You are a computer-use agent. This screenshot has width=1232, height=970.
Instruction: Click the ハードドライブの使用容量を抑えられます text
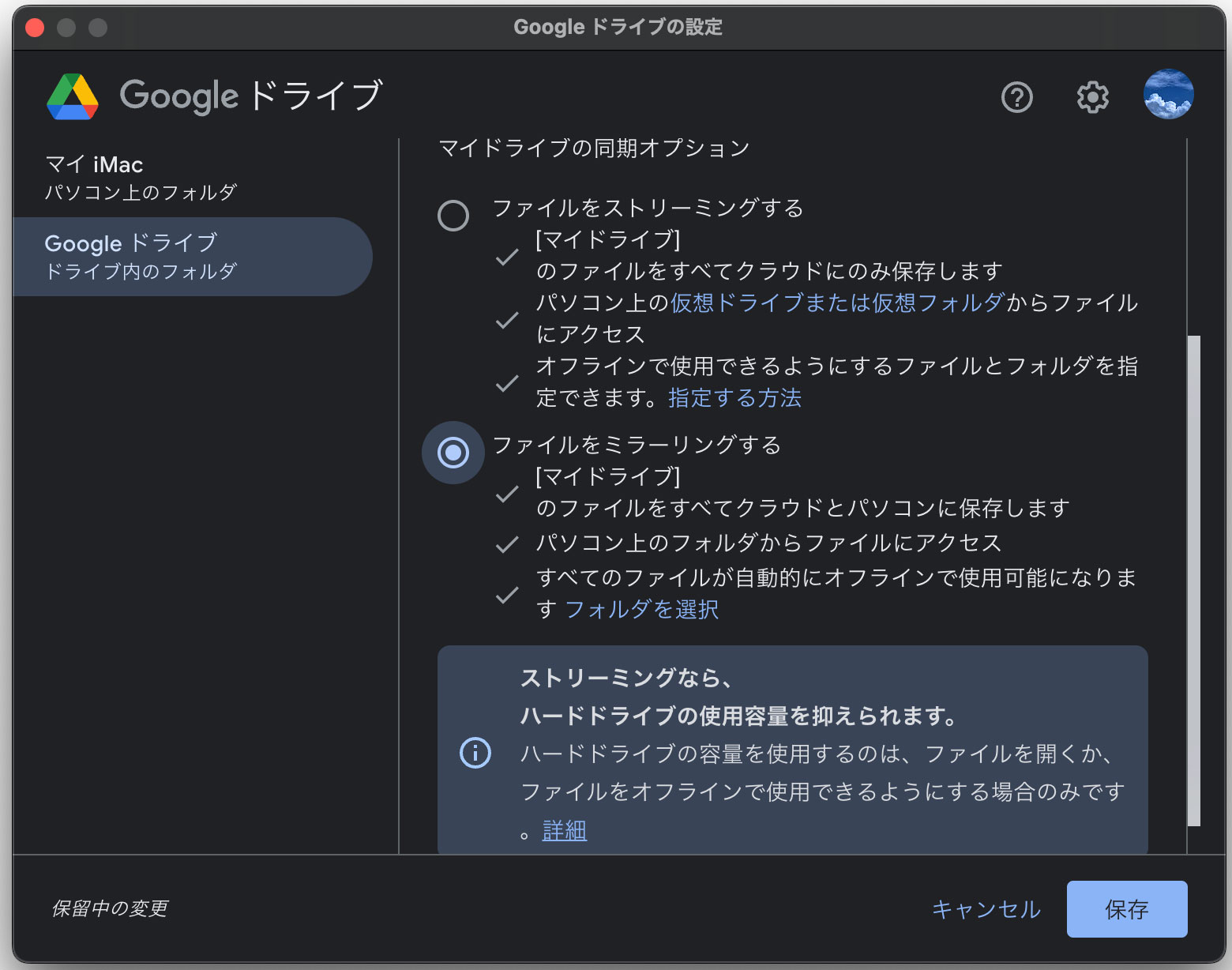[x=738, y=716]
